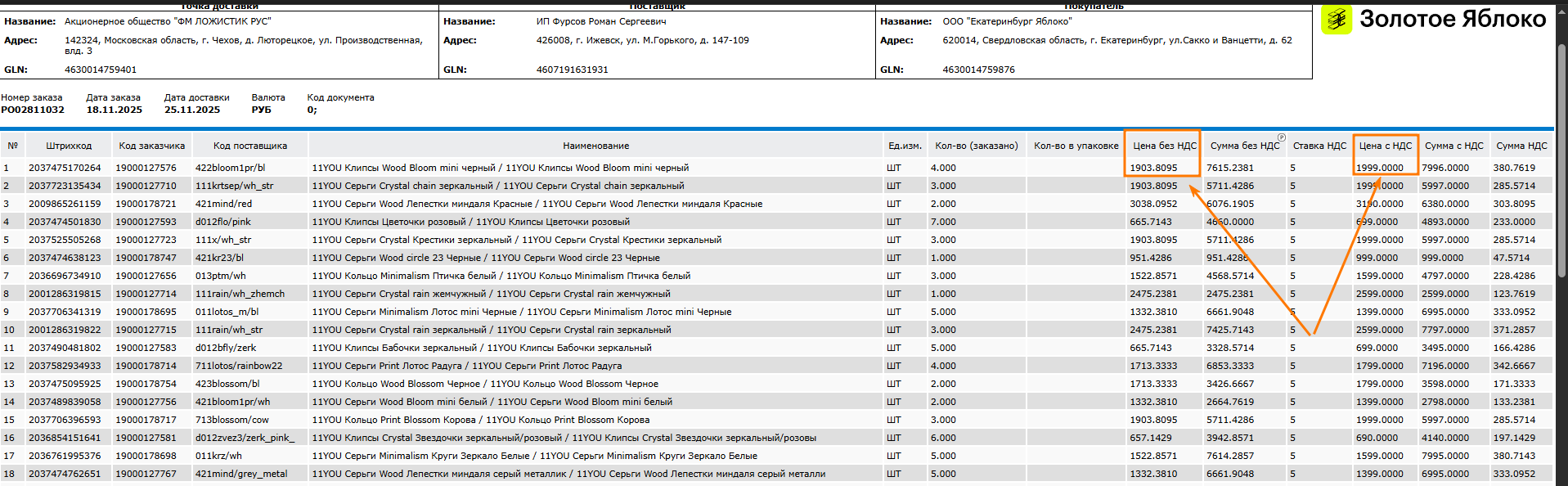Click the delivery point GLN 4630014759401
Viewport: 1568px width, 486px height.
(101, 70)
